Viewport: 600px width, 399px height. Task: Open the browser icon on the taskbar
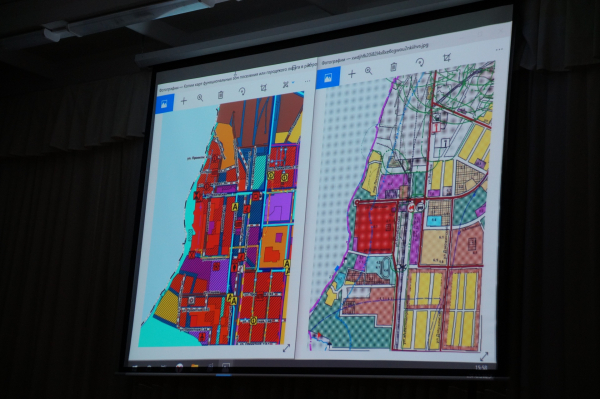click(179, 367)
